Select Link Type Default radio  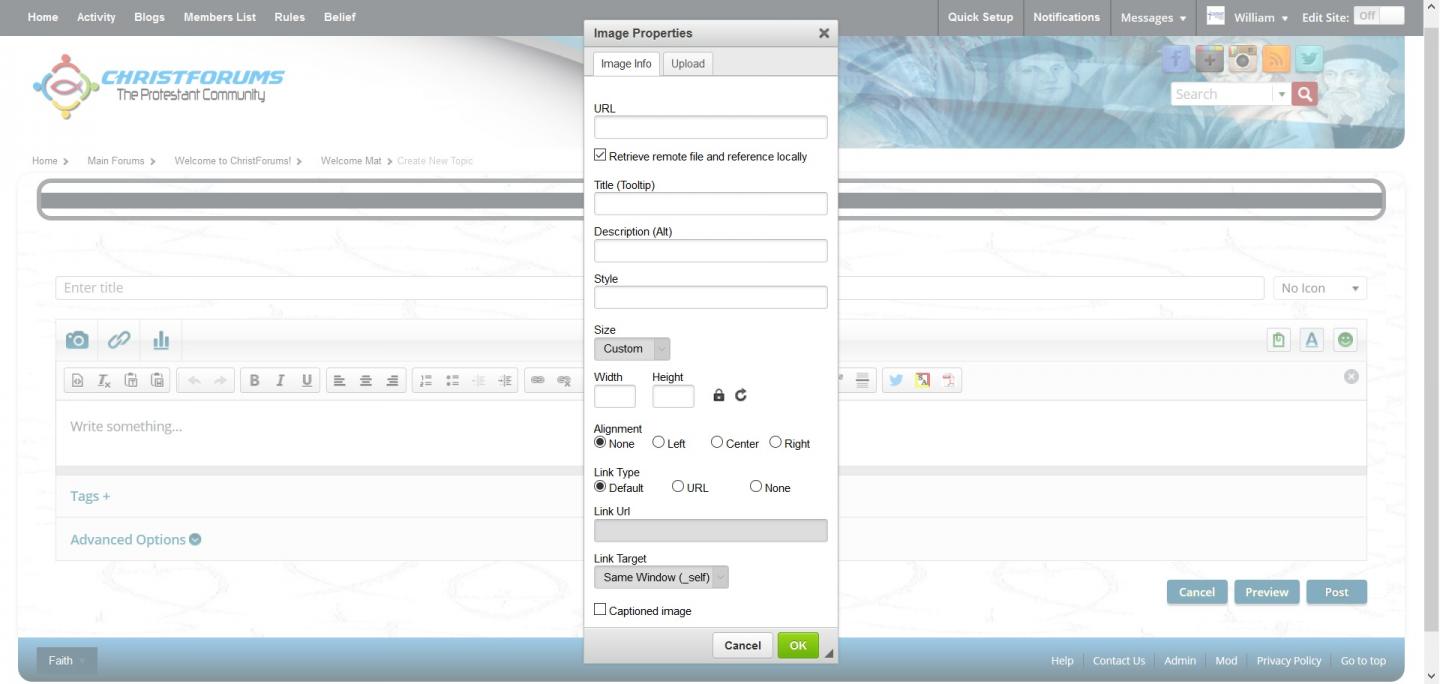[600, 486]
